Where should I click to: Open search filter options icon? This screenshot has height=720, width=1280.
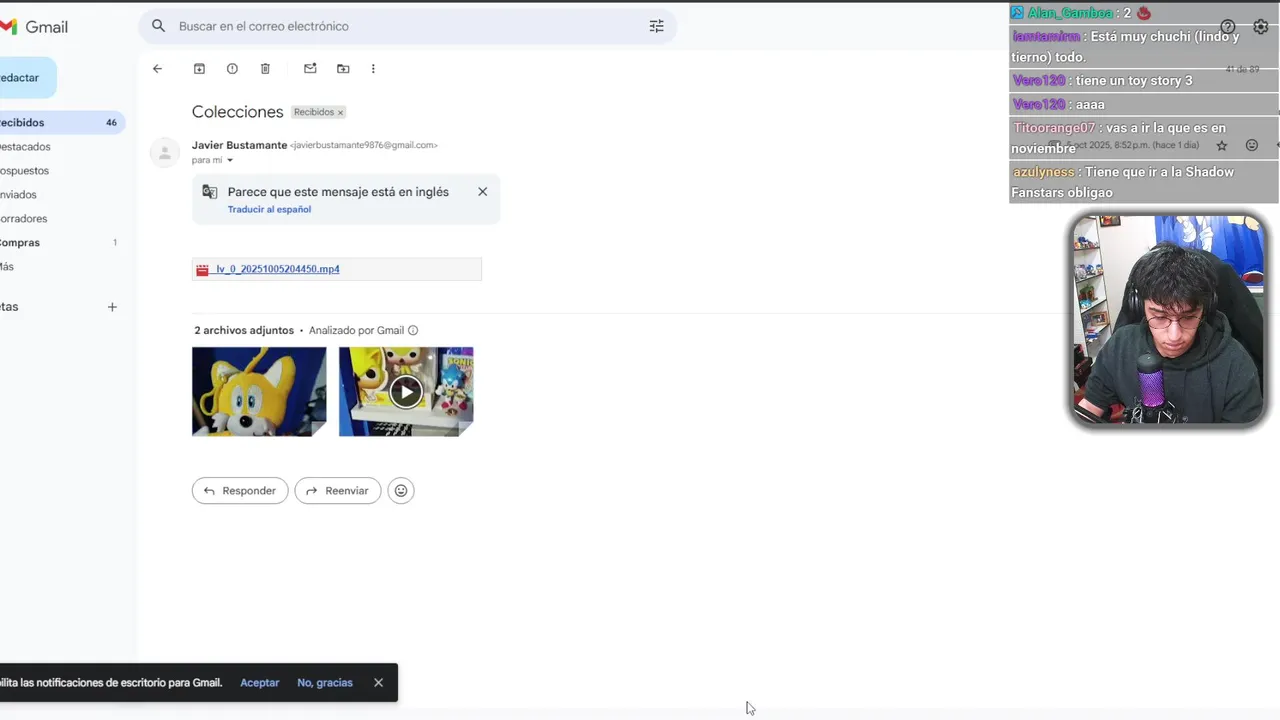[x=656, y=26]
